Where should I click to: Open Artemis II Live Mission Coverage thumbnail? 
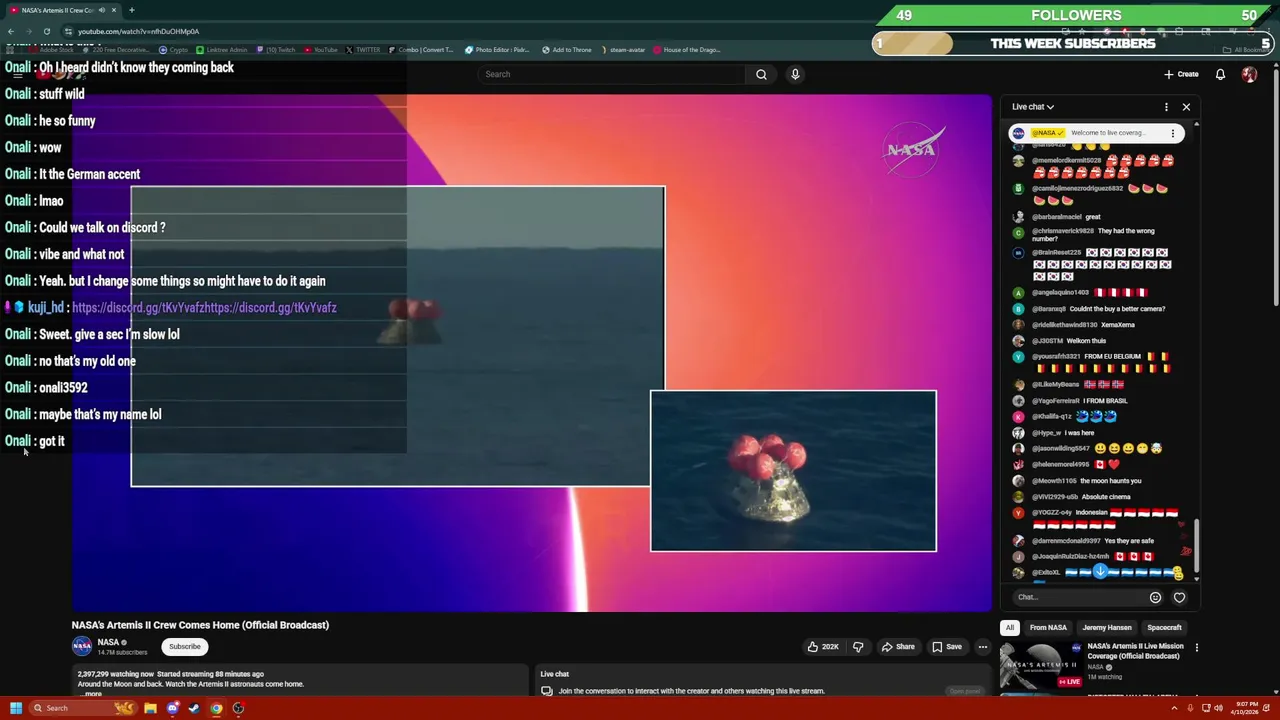tap(1040, 665)
